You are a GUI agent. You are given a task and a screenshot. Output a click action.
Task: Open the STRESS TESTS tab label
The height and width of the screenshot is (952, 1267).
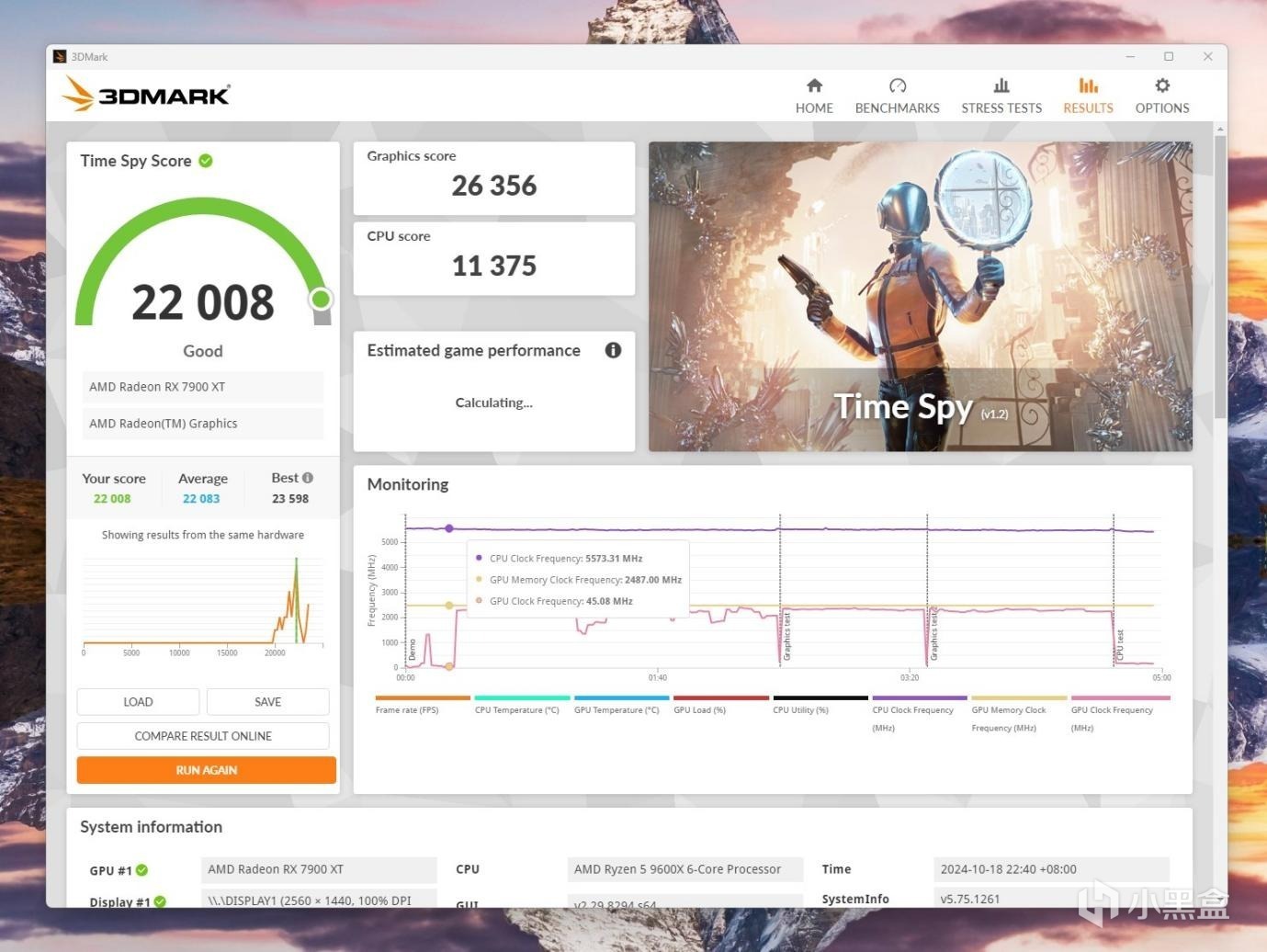(1001, 108)
